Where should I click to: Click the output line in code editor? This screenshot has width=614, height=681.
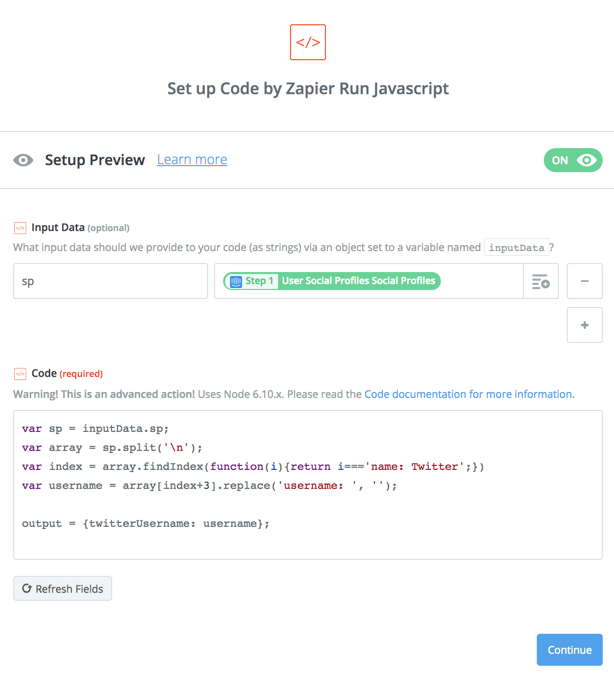coord(145,524)
